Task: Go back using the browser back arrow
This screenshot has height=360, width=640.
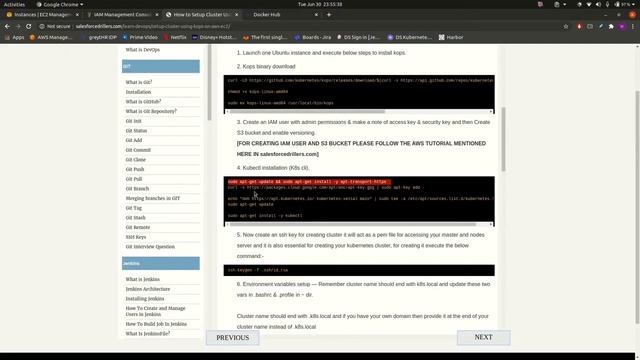Action: (x=7, y=26)
